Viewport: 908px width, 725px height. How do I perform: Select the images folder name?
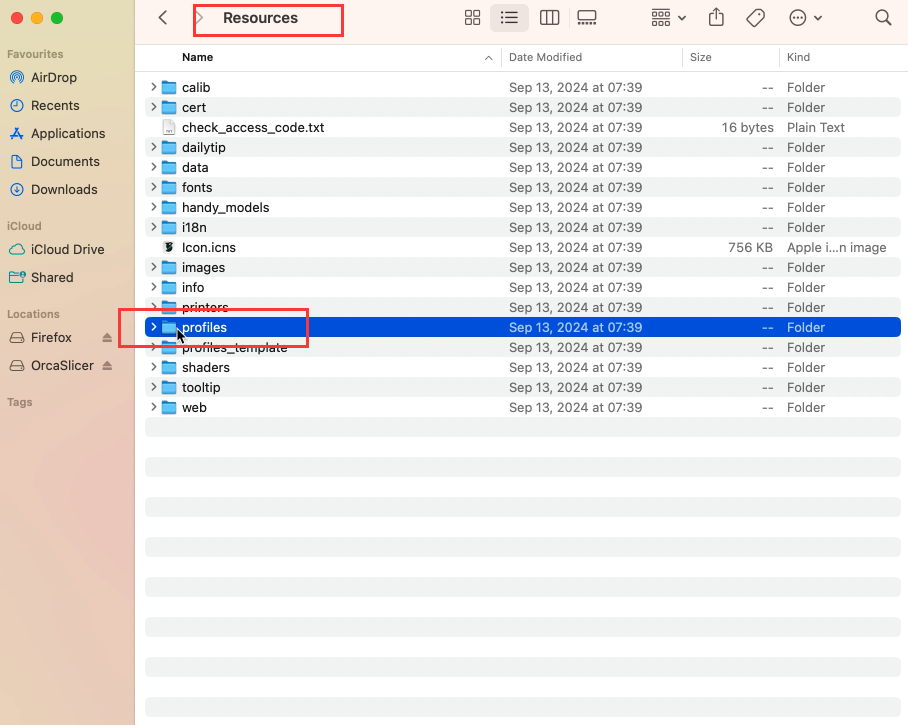[x=203, y=268]
